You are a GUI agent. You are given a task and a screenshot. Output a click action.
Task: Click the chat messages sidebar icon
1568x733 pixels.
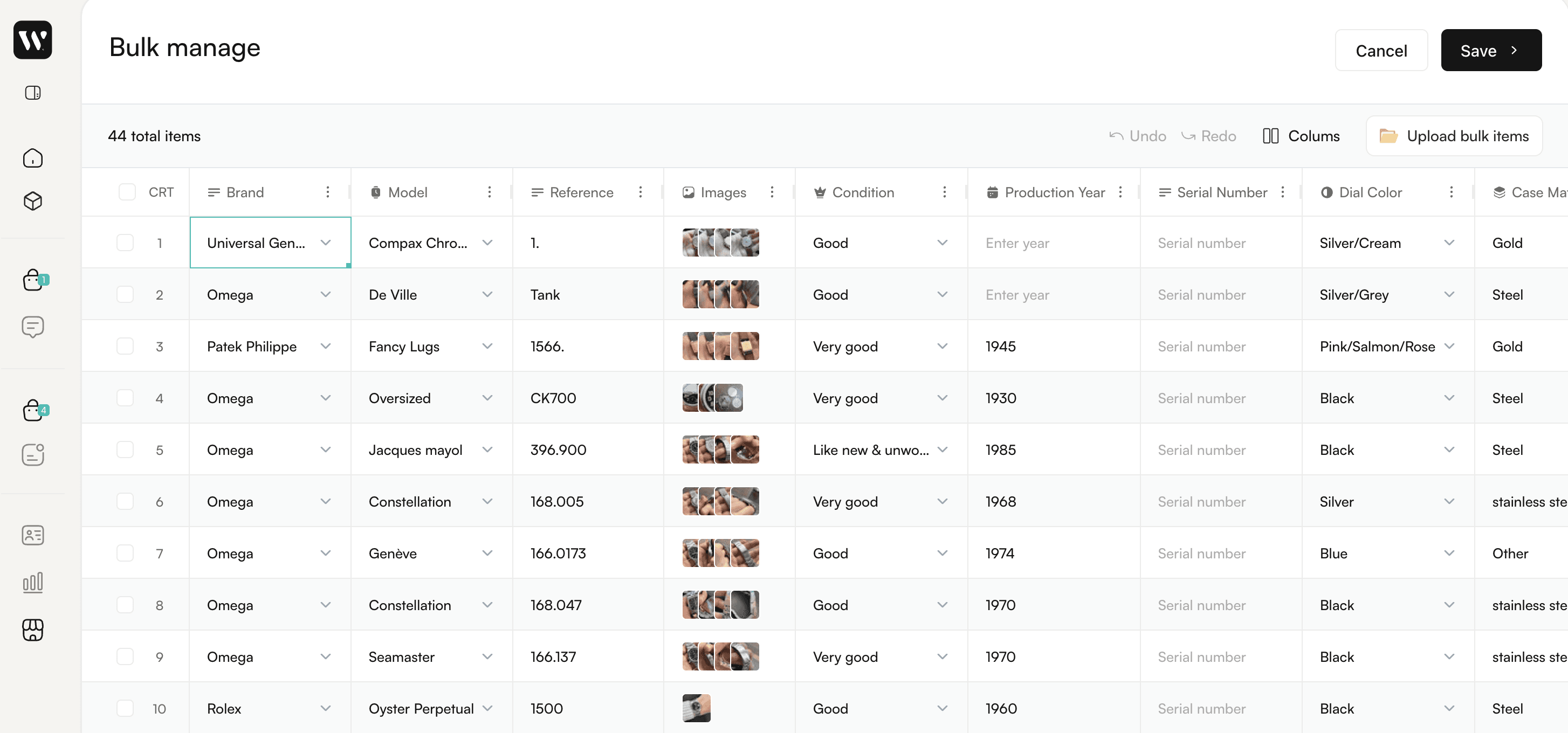tap(33, 327)
